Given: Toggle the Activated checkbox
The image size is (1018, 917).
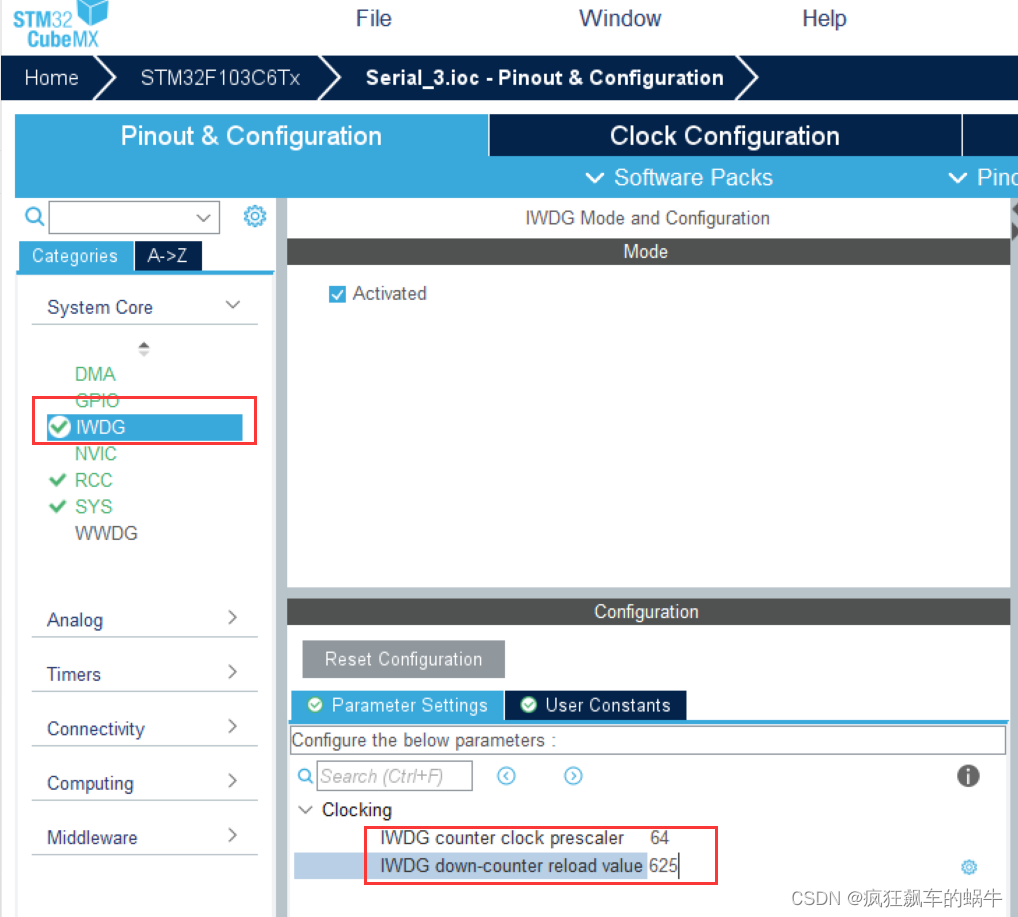Looking at the screenshot, I should click(x=337, y=294).
